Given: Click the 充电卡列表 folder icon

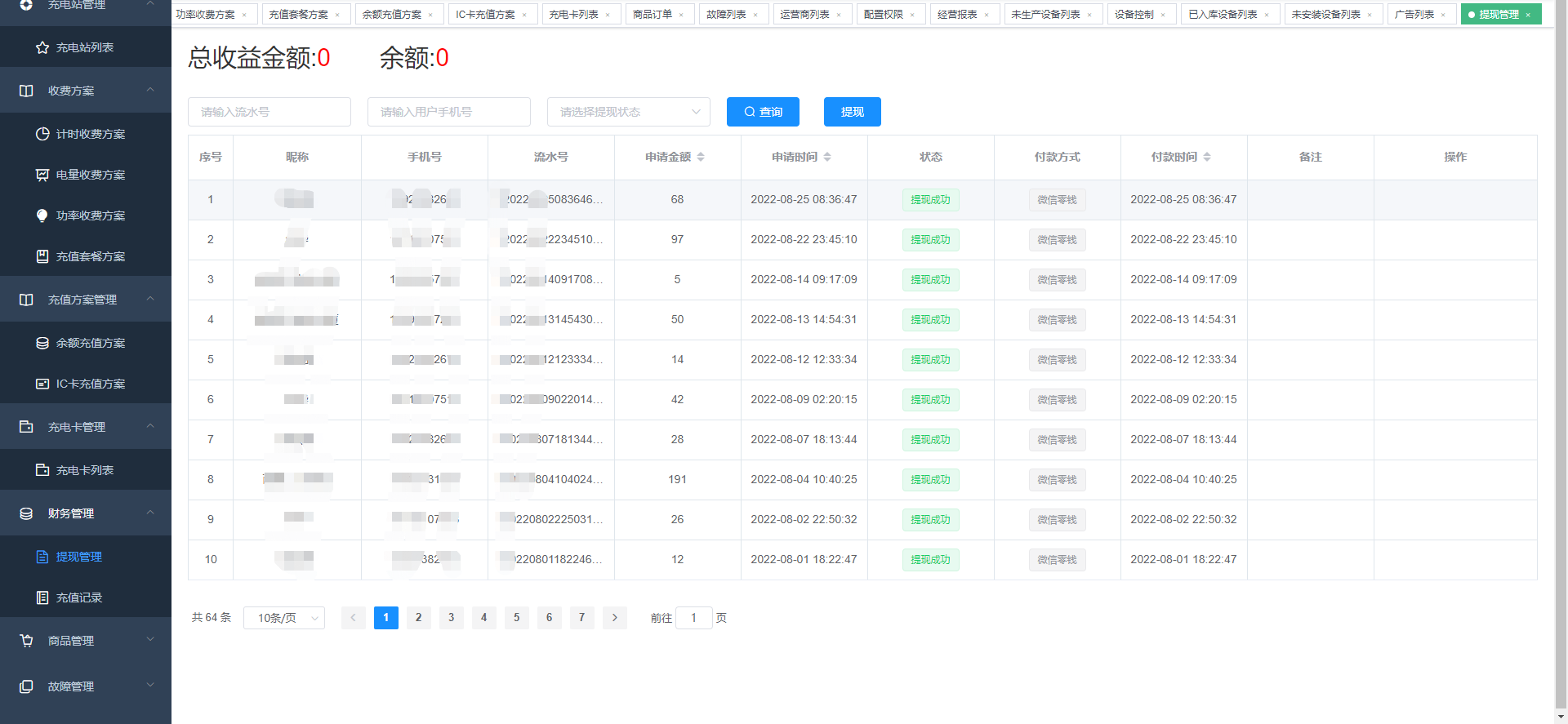Looking at the screenshot, I should click(42, 470).
